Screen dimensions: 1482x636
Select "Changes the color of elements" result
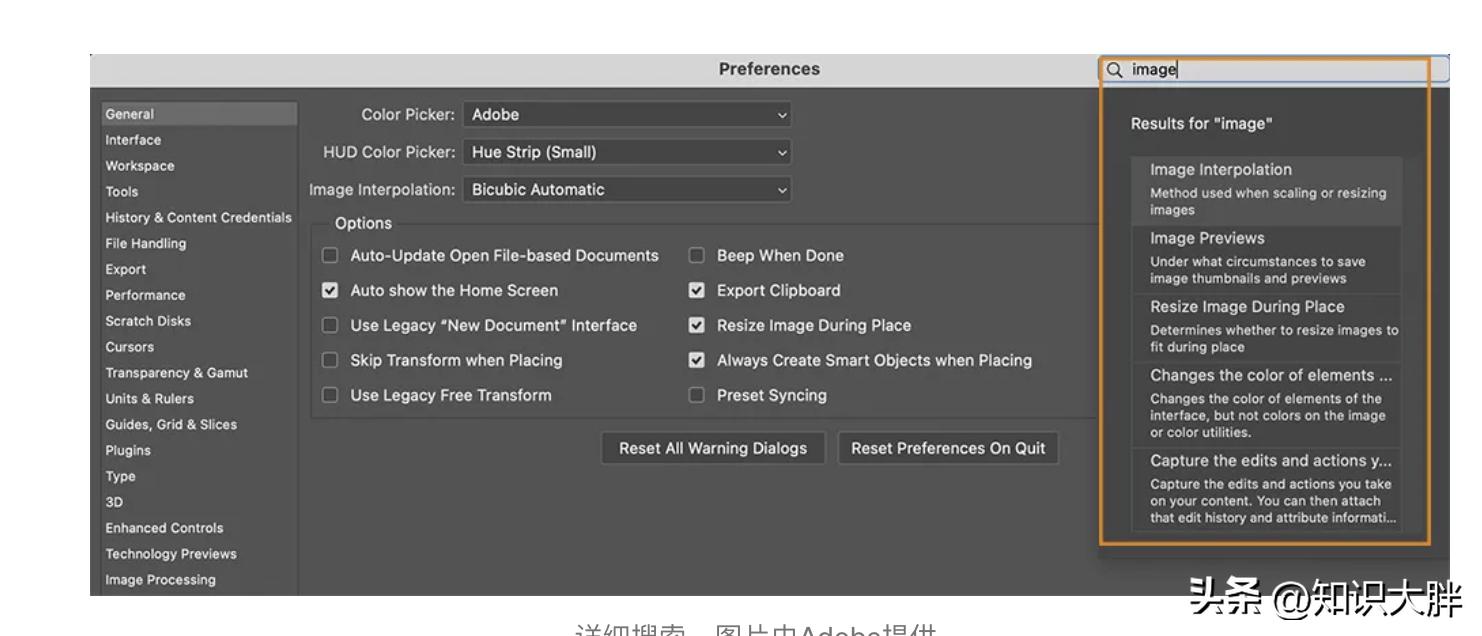click(x=1266, y=405)
